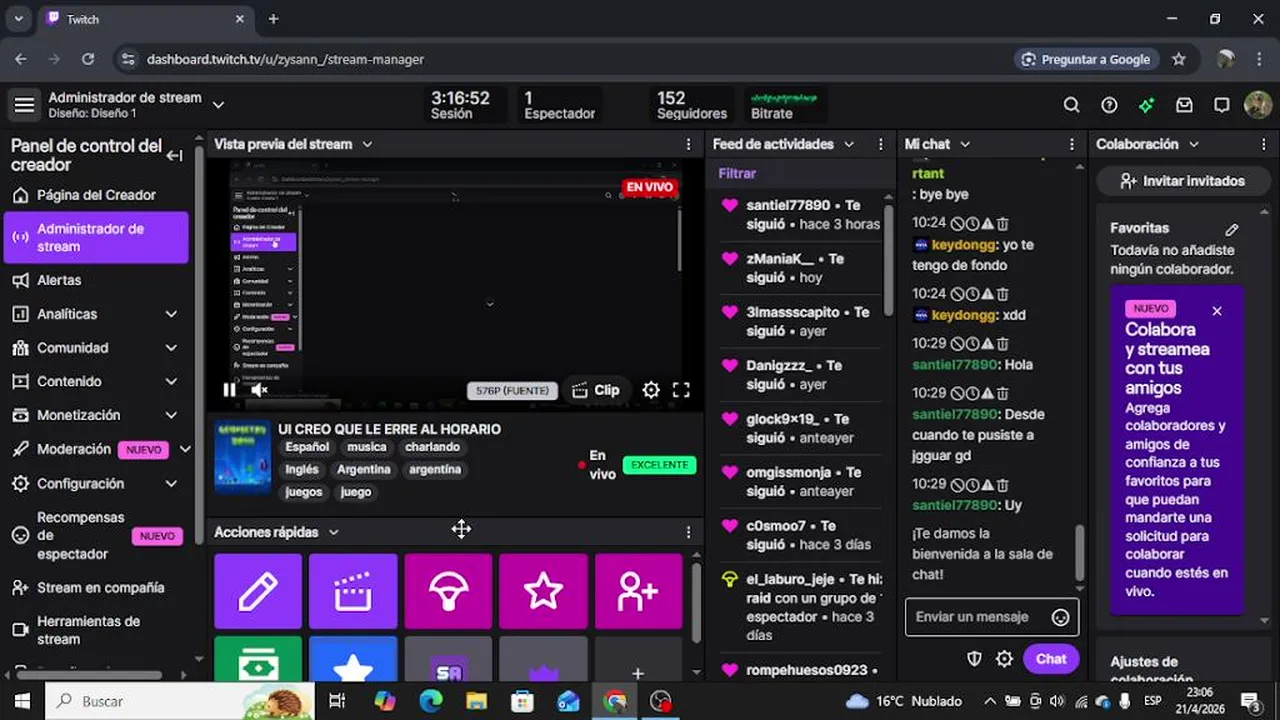Open Página del Creador in sidebar
1280x720 pixels.
click(x=96, y=195)
